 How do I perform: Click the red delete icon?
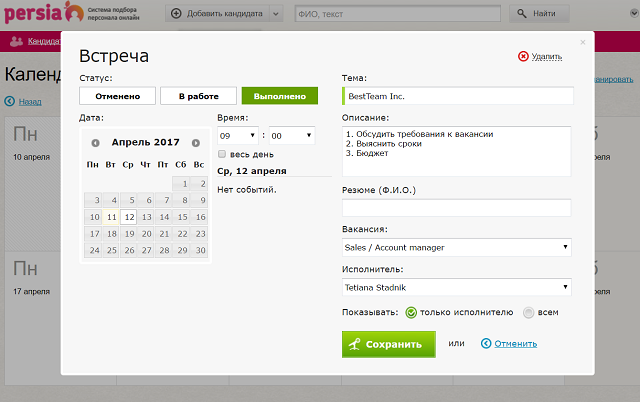coord(523,57)
